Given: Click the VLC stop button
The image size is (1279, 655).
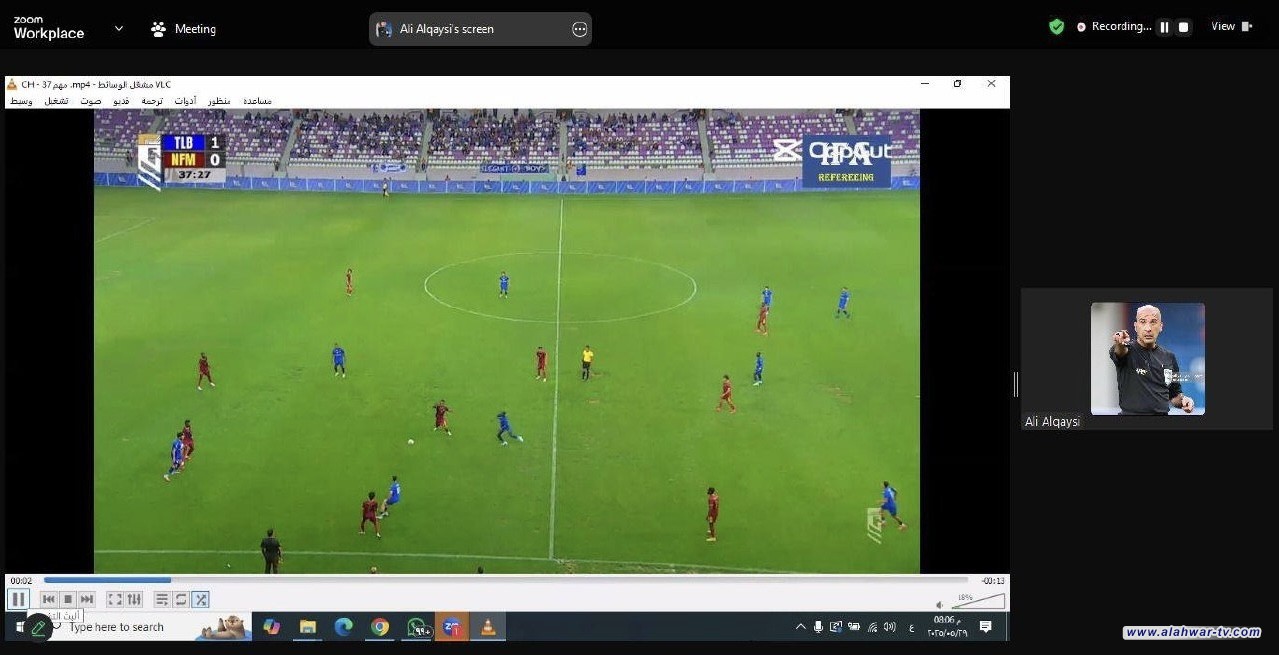Looking at the screenshot, I should [68, 599].
